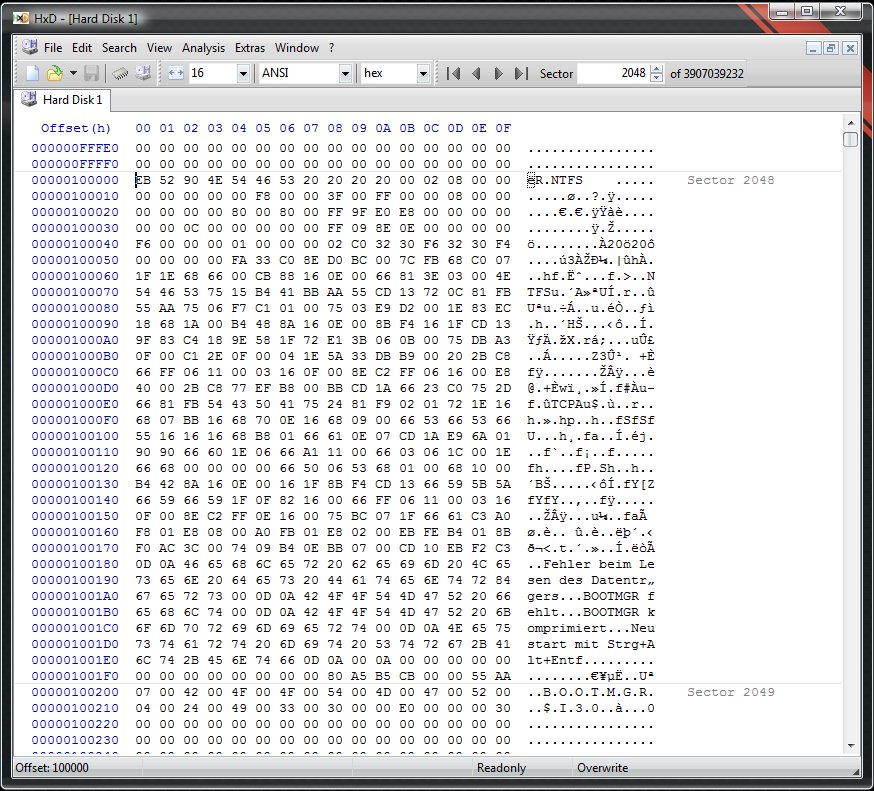Click the scrollbar down arrow
874x791 pixels.
tap(851, 745)
